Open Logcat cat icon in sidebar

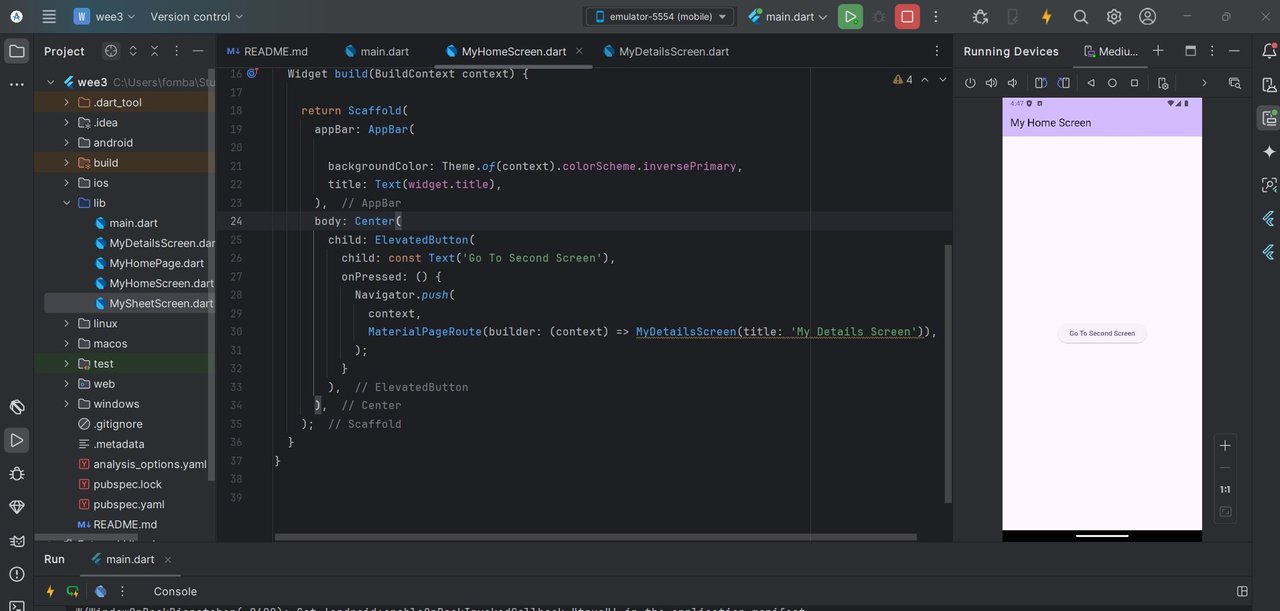coord(17,541)
